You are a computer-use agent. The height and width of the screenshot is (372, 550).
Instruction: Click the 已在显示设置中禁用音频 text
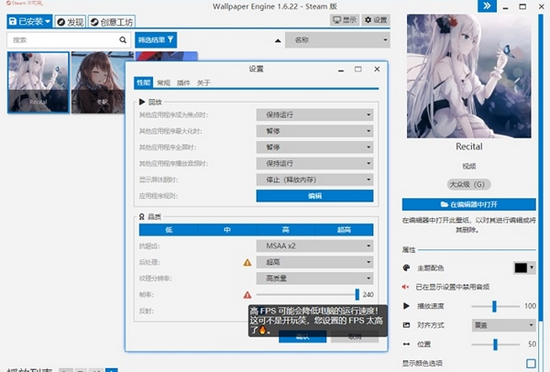452,287
